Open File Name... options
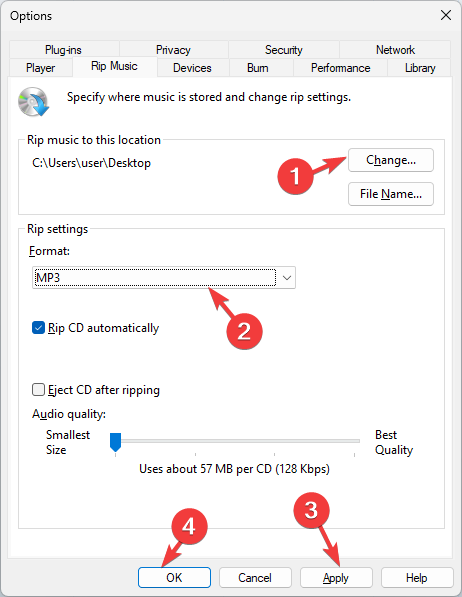 click(391, 194)
